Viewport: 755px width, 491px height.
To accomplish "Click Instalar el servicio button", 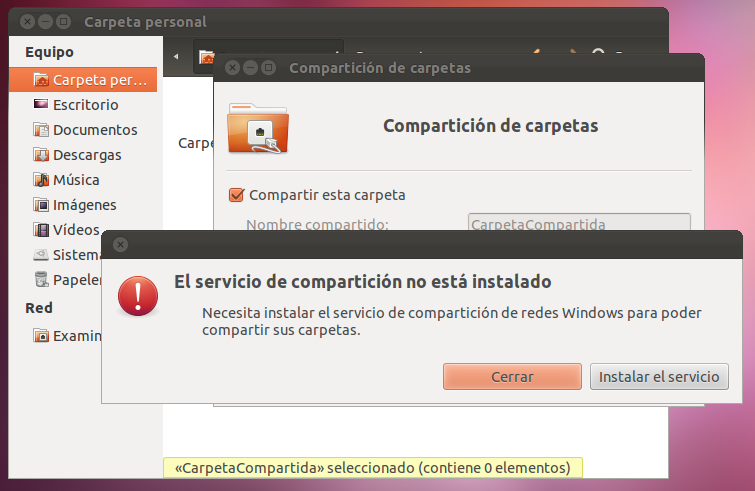I will [x=659, y=376].
